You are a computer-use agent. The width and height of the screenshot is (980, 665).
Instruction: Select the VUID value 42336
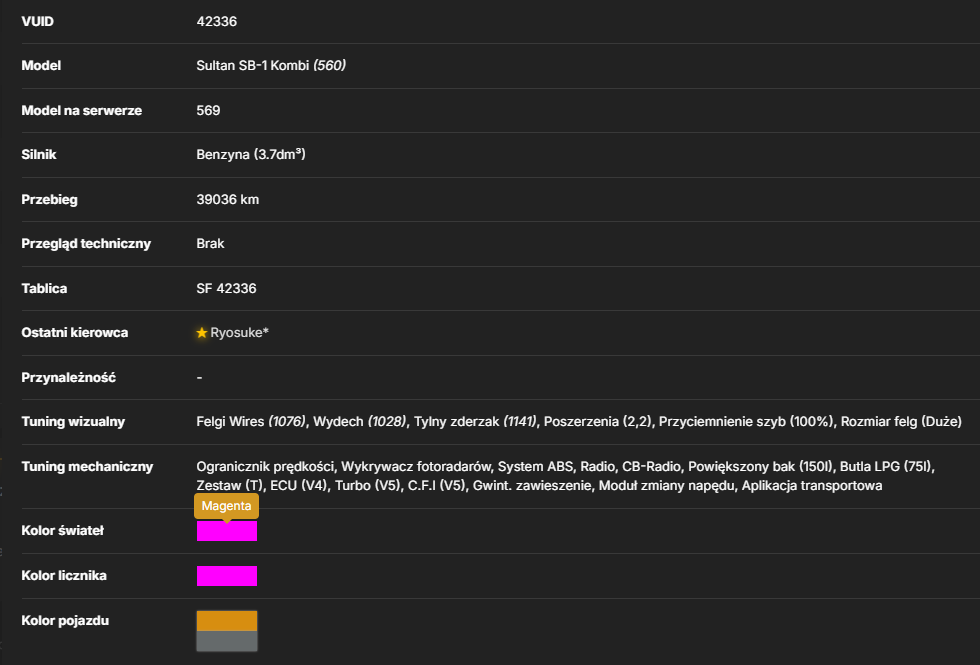(x=217, y=21)
